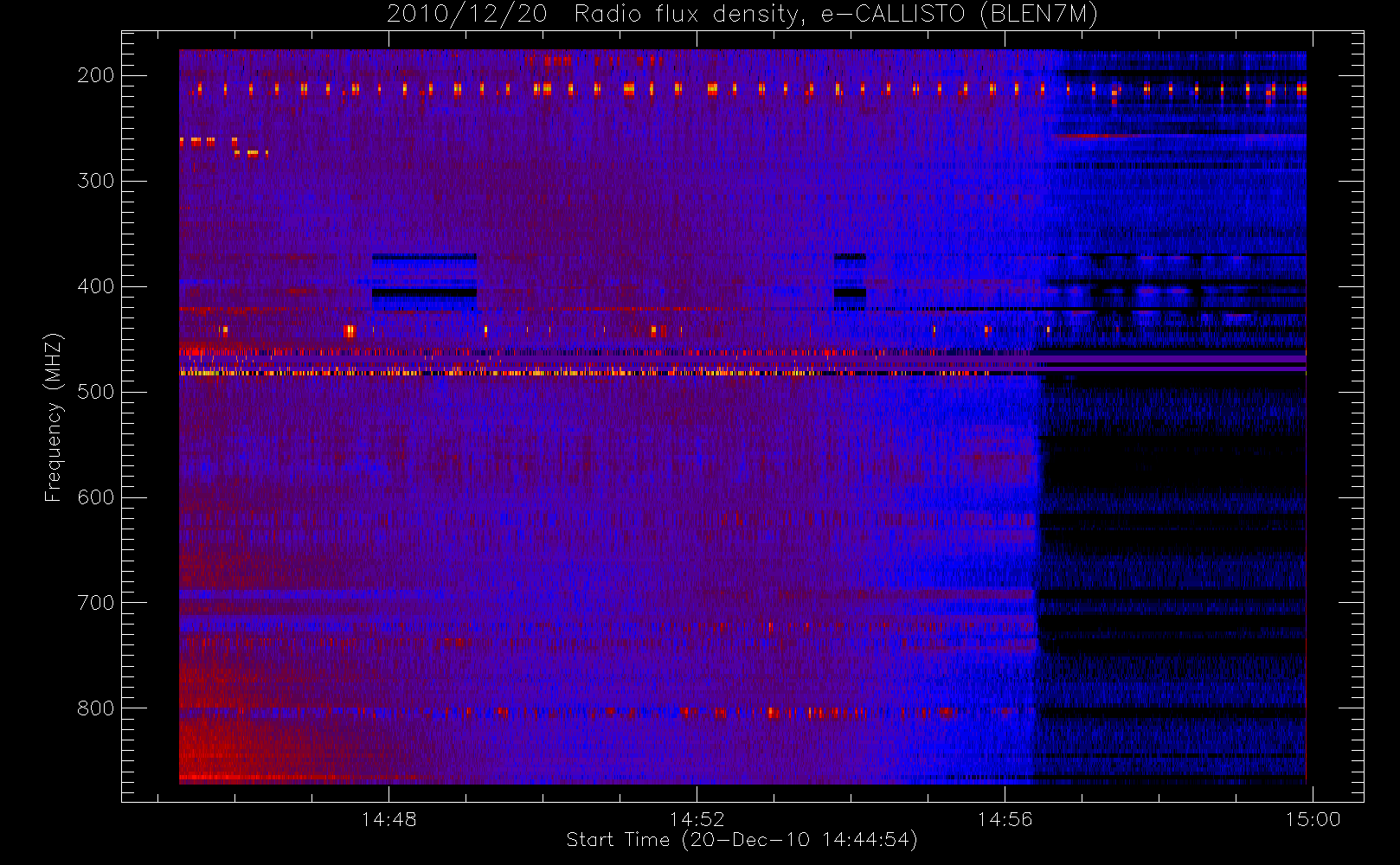Click the 700 frequency tick label
The image size is (1400, 865).
pyautogui.click(x=96, y=603)
